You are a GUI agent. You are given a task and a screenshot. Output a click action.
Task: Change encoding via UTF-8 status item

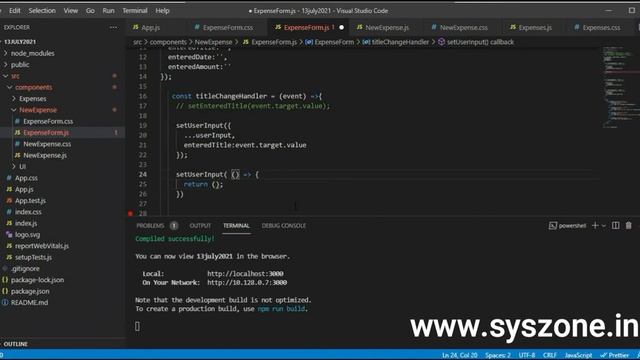click(x=527, y=356)
